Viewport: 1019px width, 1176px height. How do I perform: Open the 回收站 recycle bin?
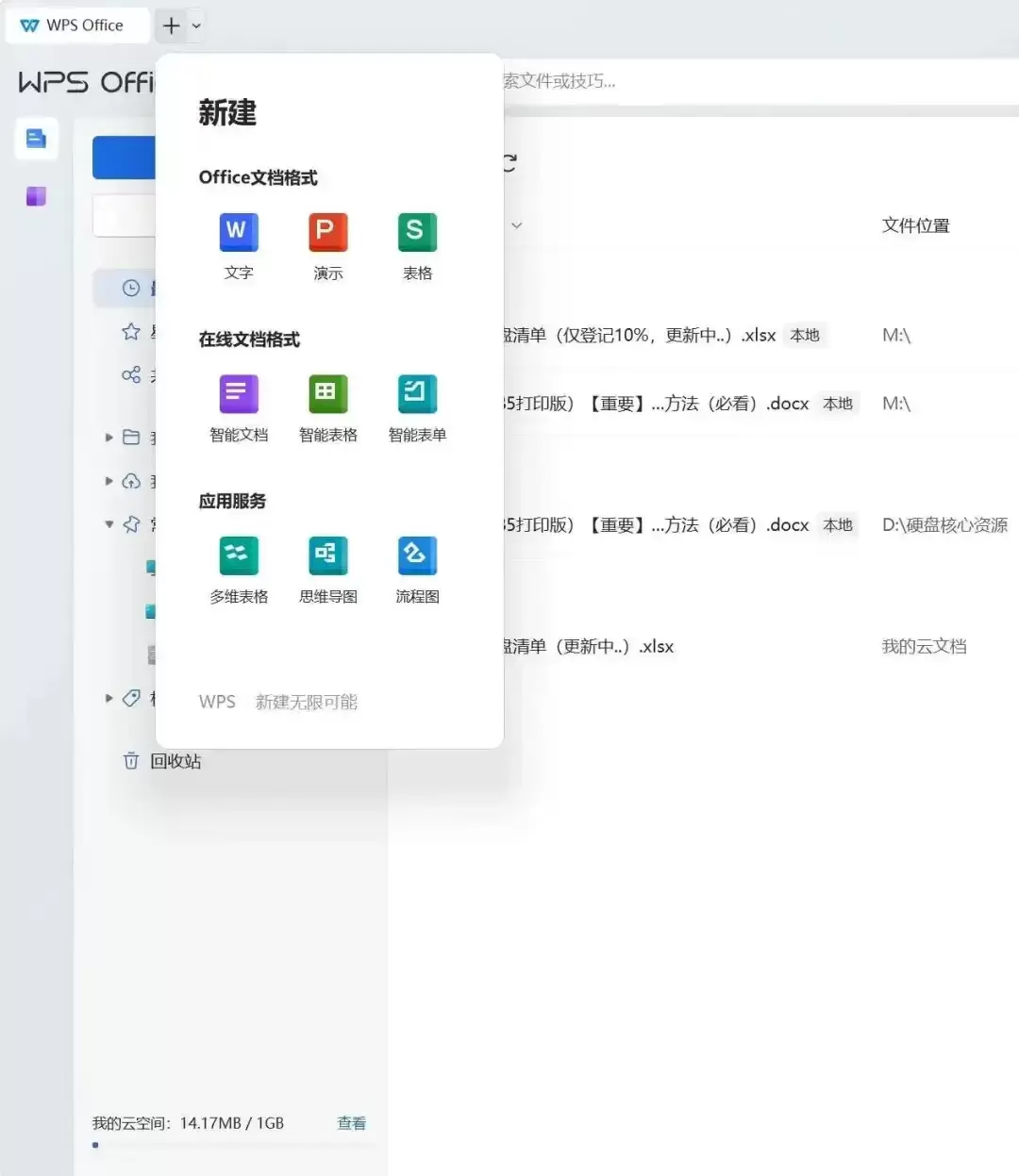162,761
